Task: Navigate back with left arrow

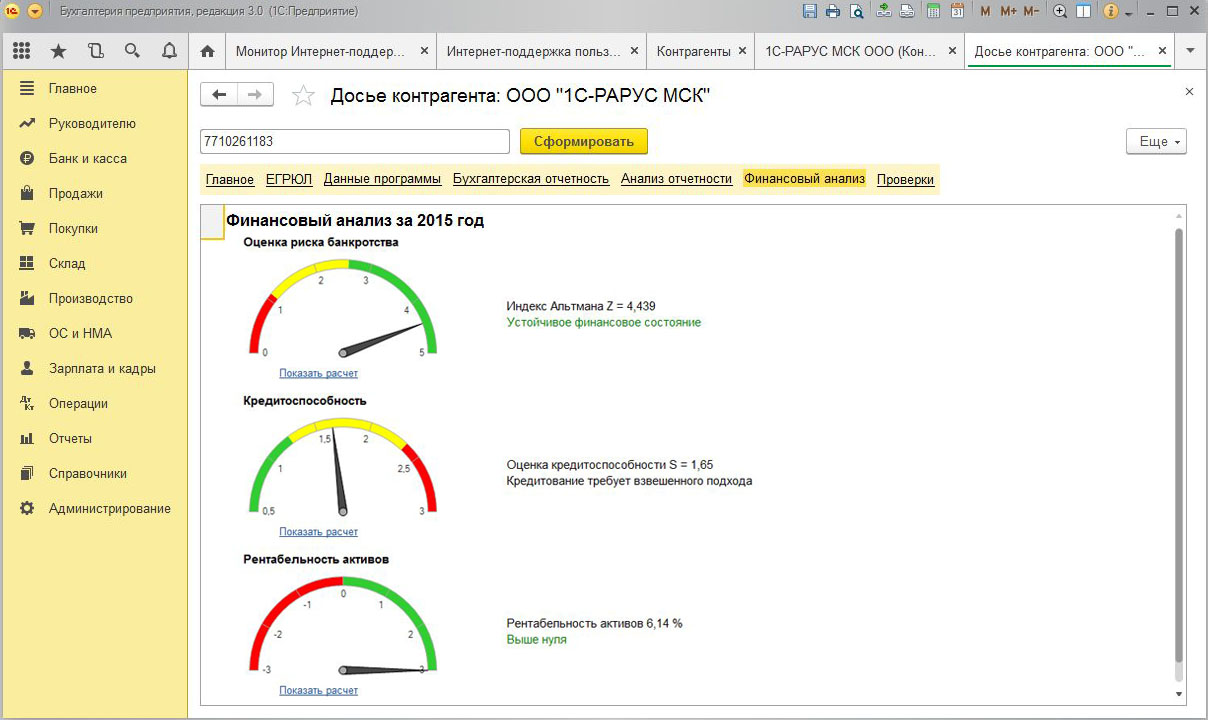Action: click(x=219, y=95)
